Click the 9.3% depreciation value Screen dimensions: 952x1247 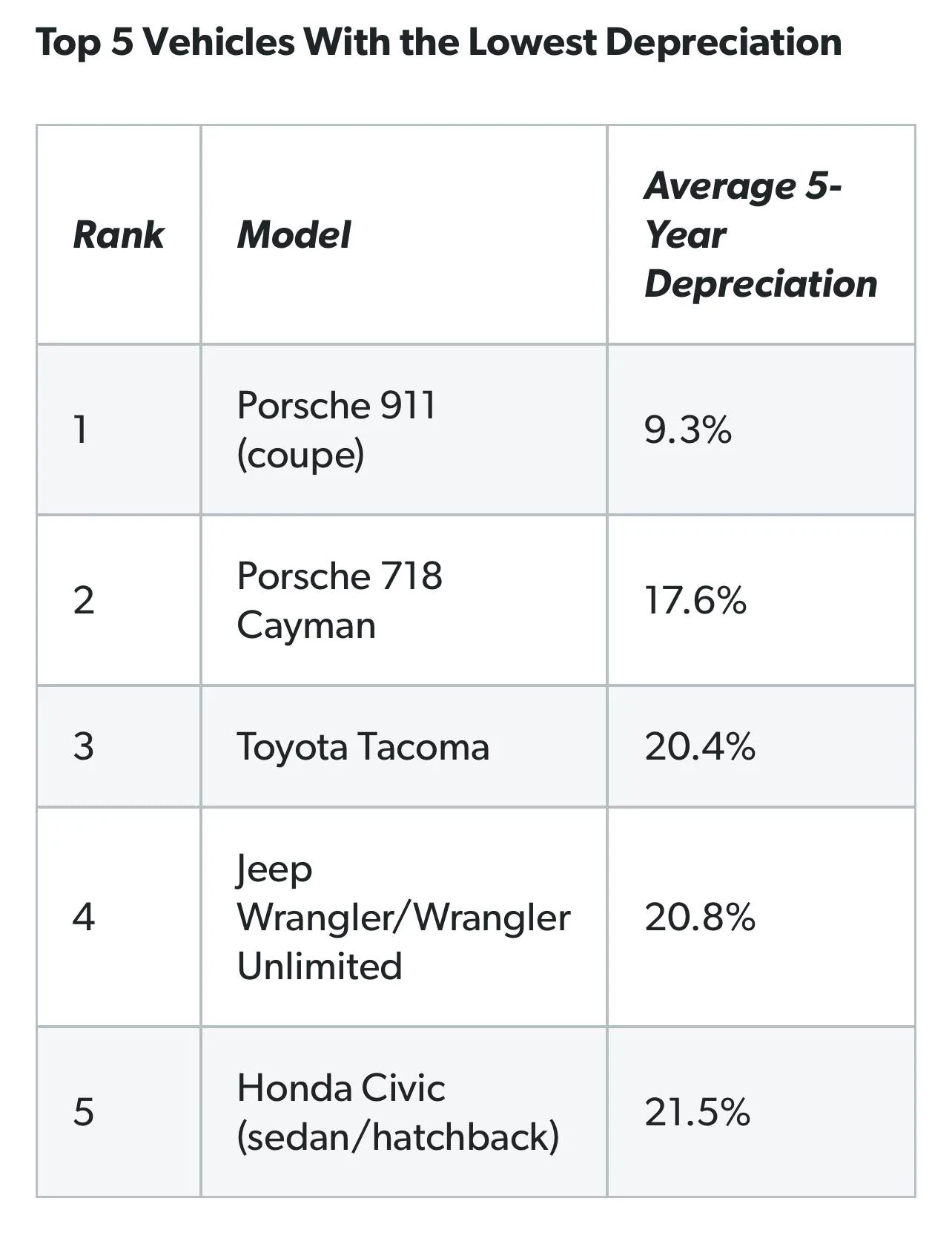point(687,430)
